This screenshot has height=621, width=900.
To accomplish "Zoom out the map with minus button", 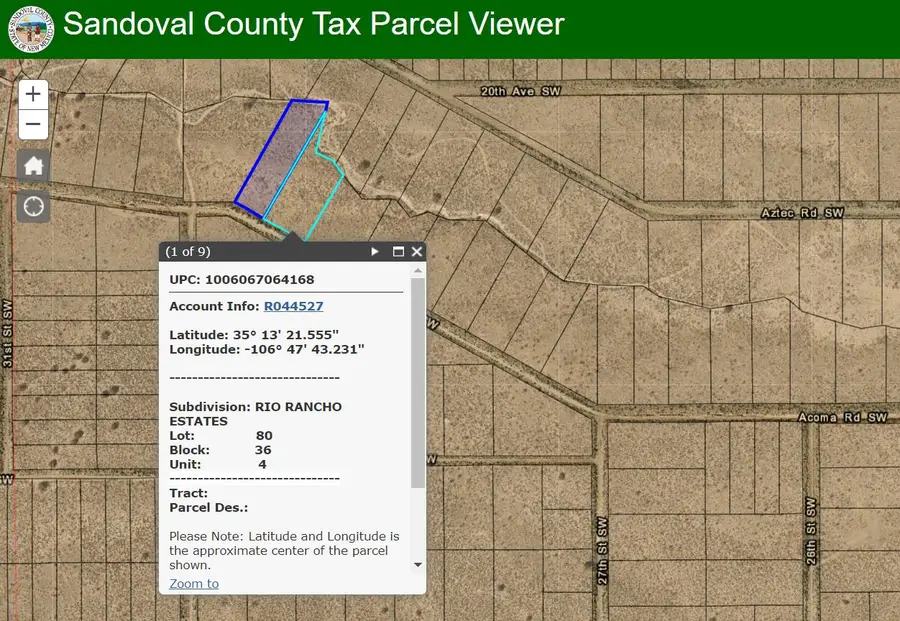I will point(33,124).
